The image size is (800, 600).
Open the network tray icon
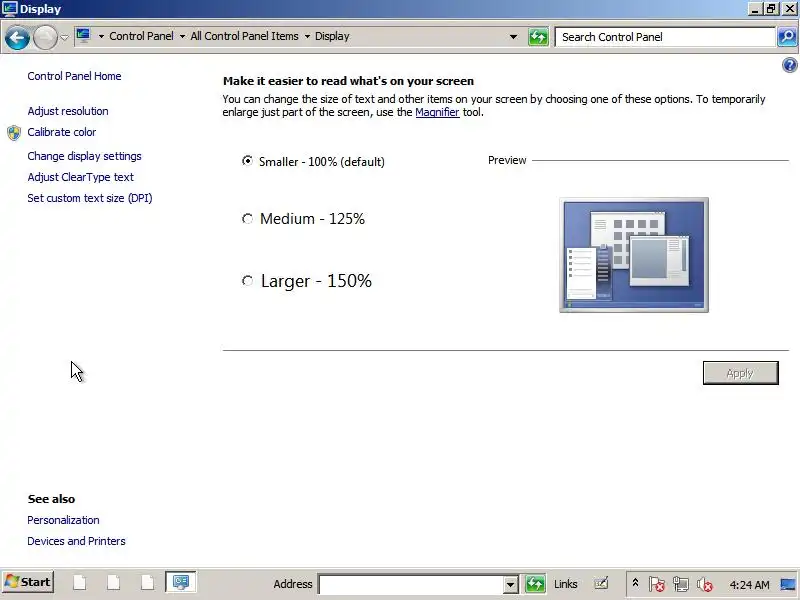[x=681, y=584]
